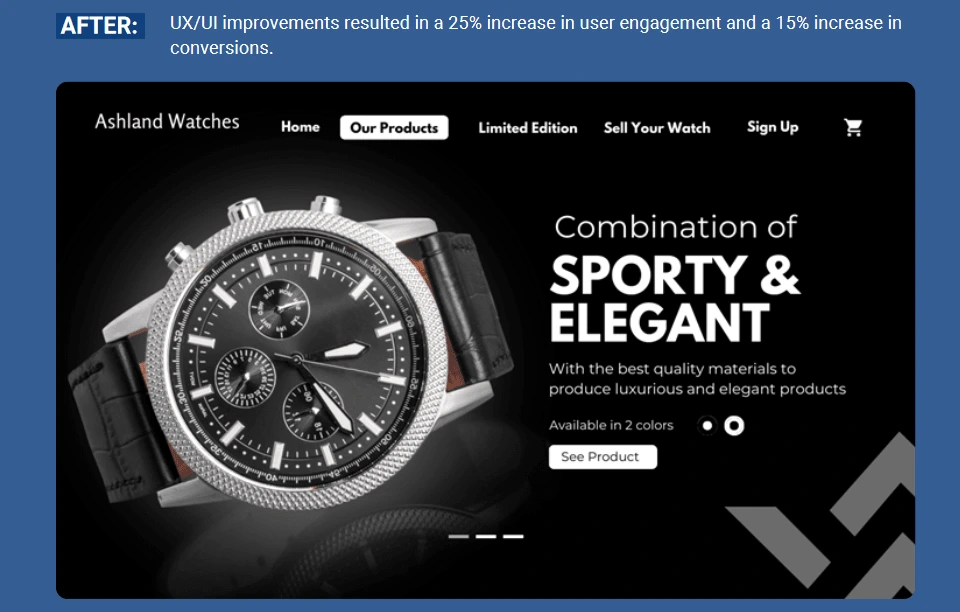Image resolution: width=960 pixels, height=612 pixels.
Task: Click the SPORTY & ELEGANT headline
Action: point(675,299)
